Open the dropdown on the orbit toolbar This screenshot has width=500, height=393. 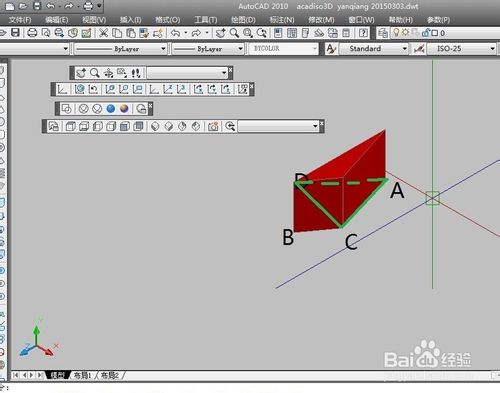[224, 73]
